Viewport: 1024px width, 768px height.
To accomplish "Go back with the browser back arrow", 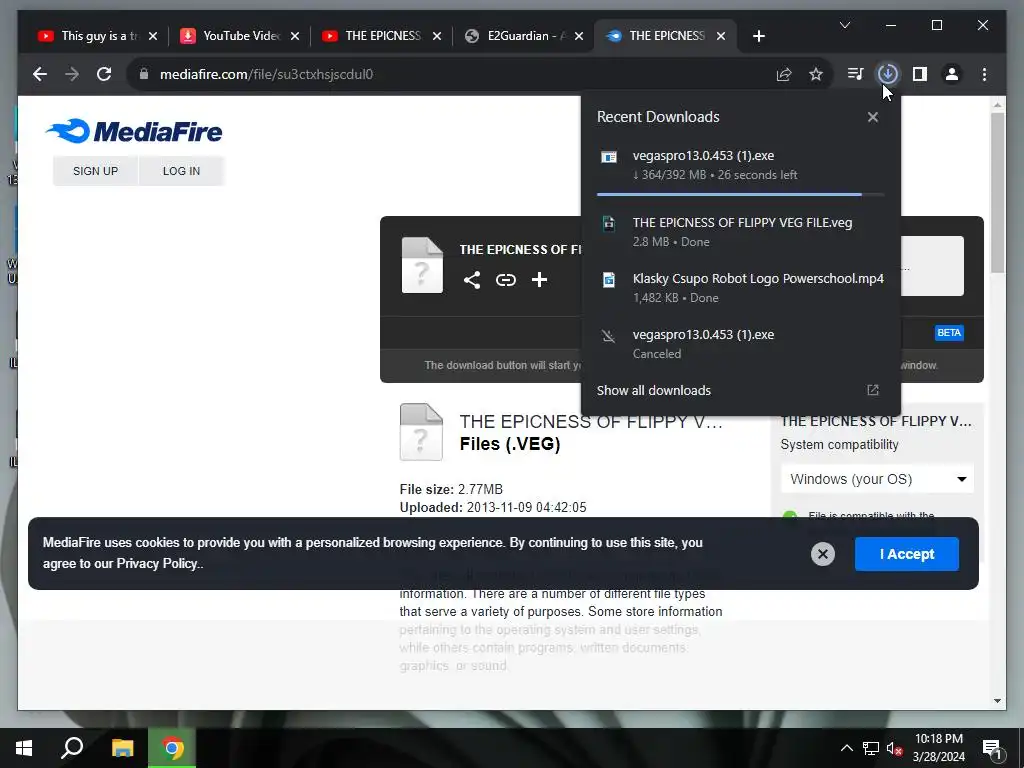I will tap(40, 74).
